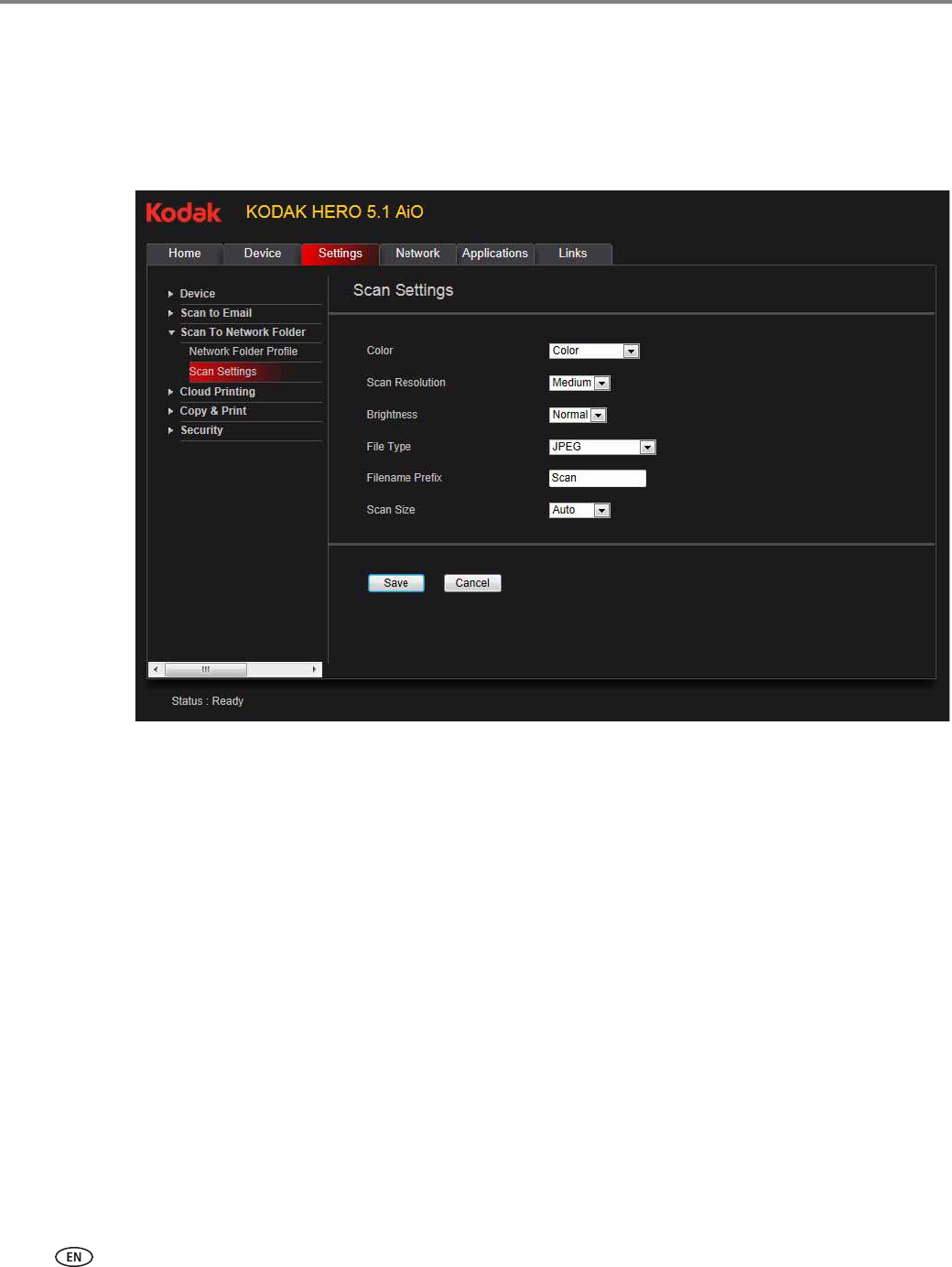Image resolution: width=952 pixels, height=1267 pixels.
Task: Open the Cloud Printing section
Action: tap(218, 392)
